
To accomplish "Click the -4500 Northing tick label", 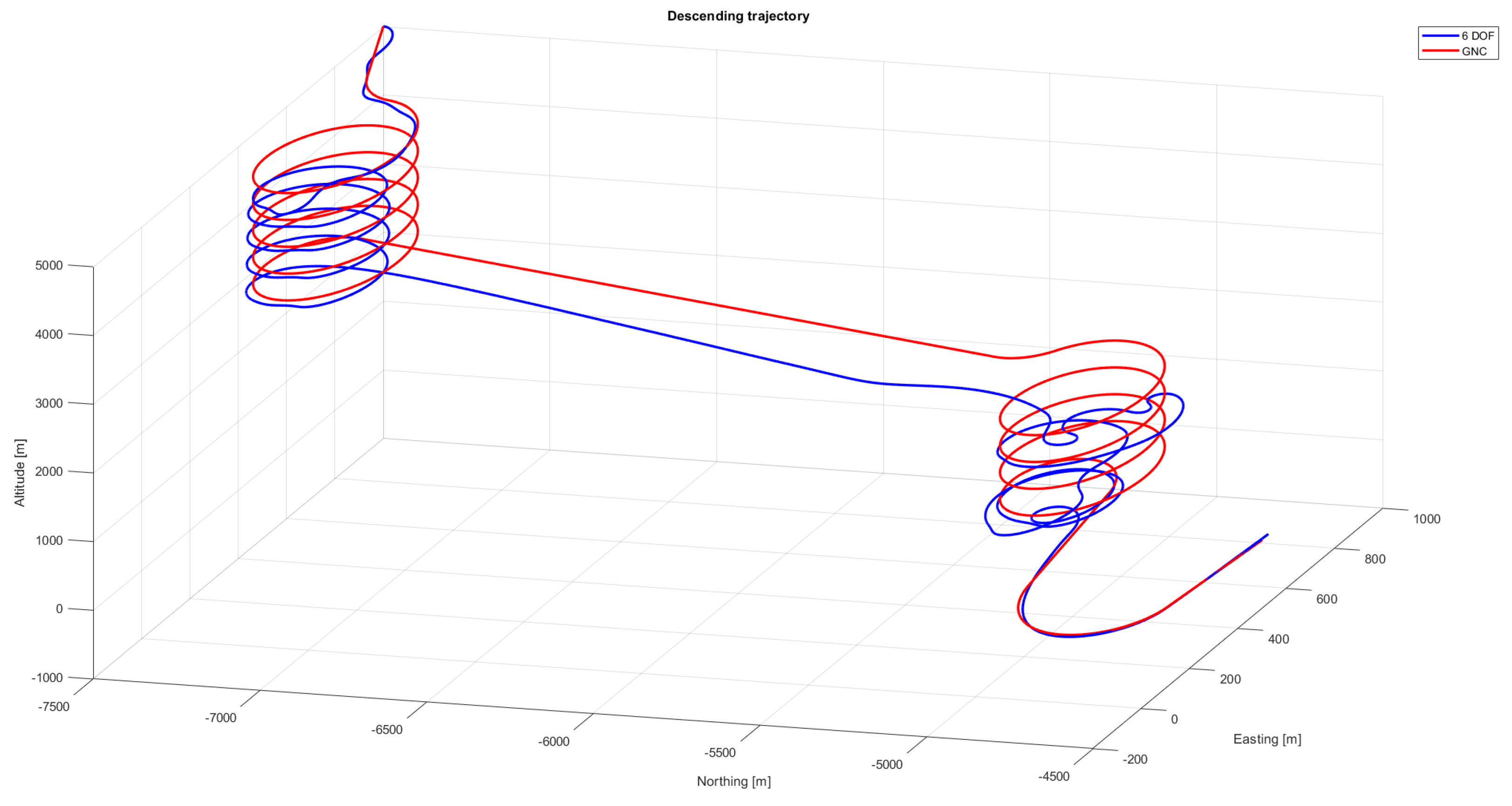I will point(1053,777).
